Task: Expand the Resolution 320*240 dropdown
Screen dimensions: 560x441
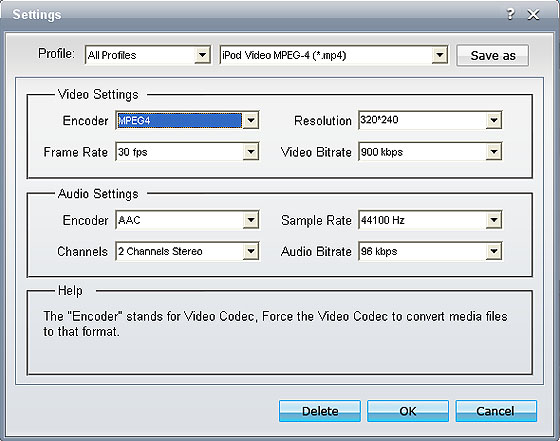Action: tap(494, 120)
